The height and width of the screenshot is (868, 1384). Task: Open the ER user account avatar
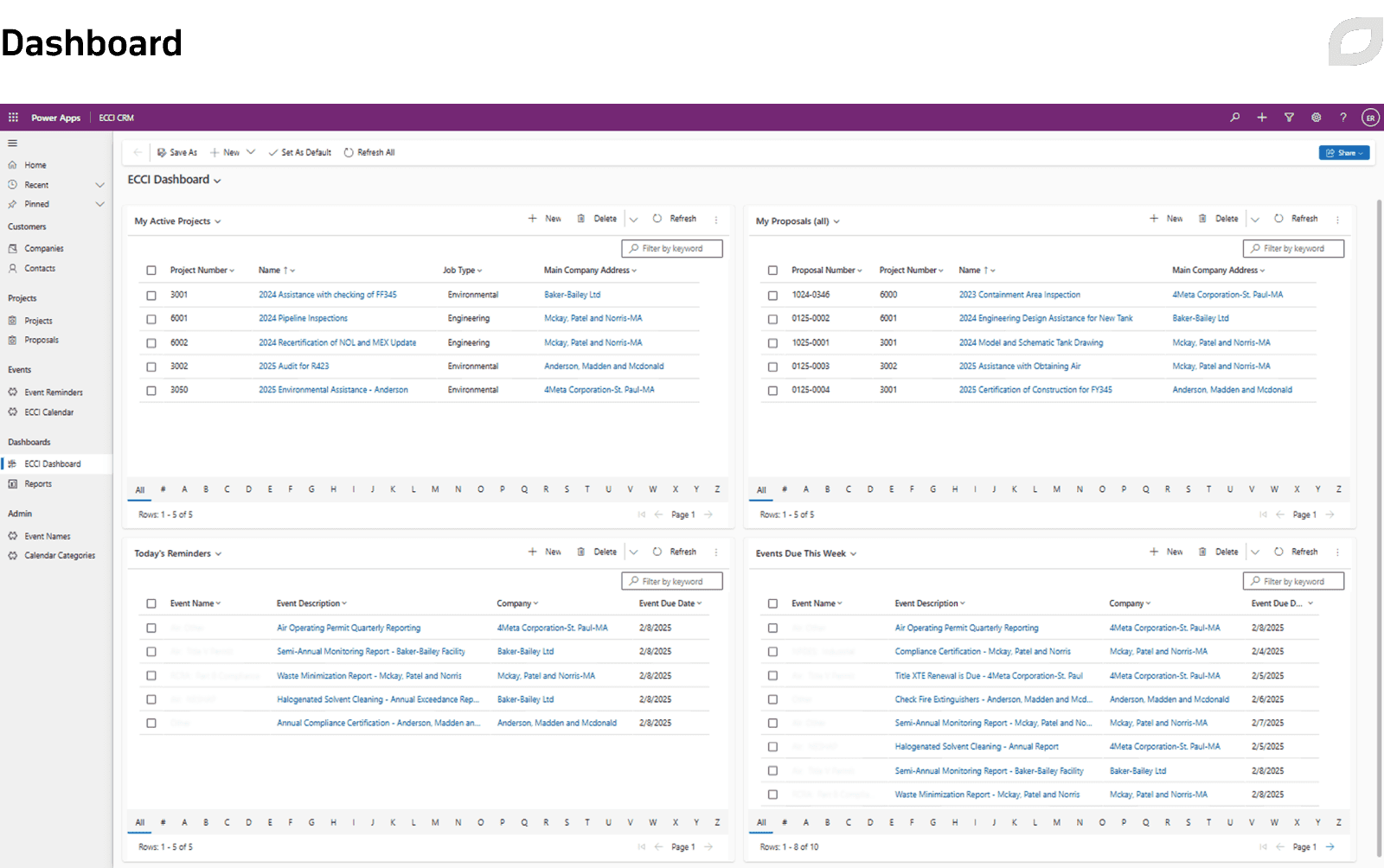point(1370,118)
